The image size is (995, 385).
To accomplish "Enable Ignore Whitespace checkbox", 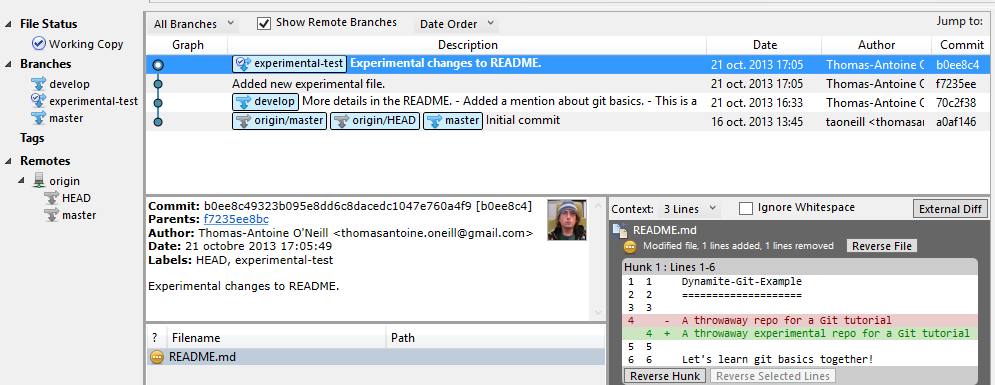I will pyautogui.click(x=746, y=208).
